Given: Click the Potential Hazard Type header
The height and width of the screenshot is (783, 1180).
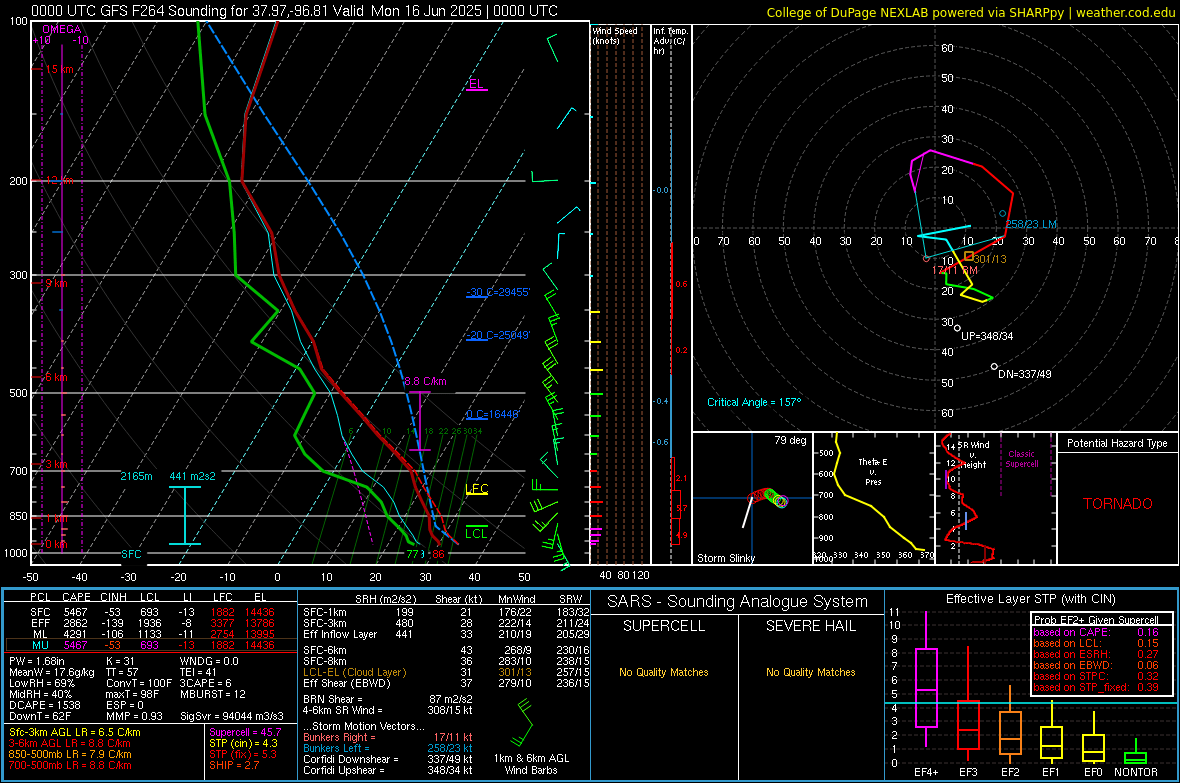Looking at the screenshot, I should (x=1117, y=443).
